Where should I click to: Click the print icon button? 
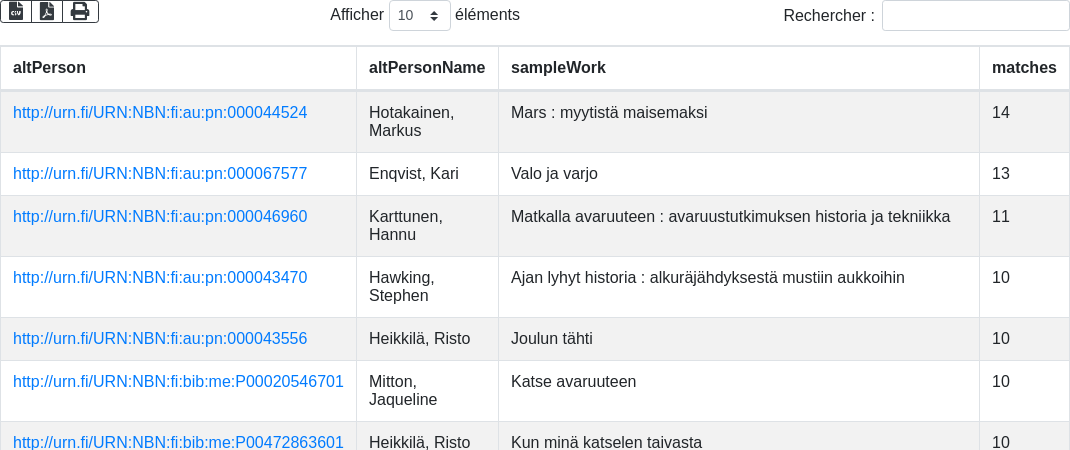pos(80,12)
